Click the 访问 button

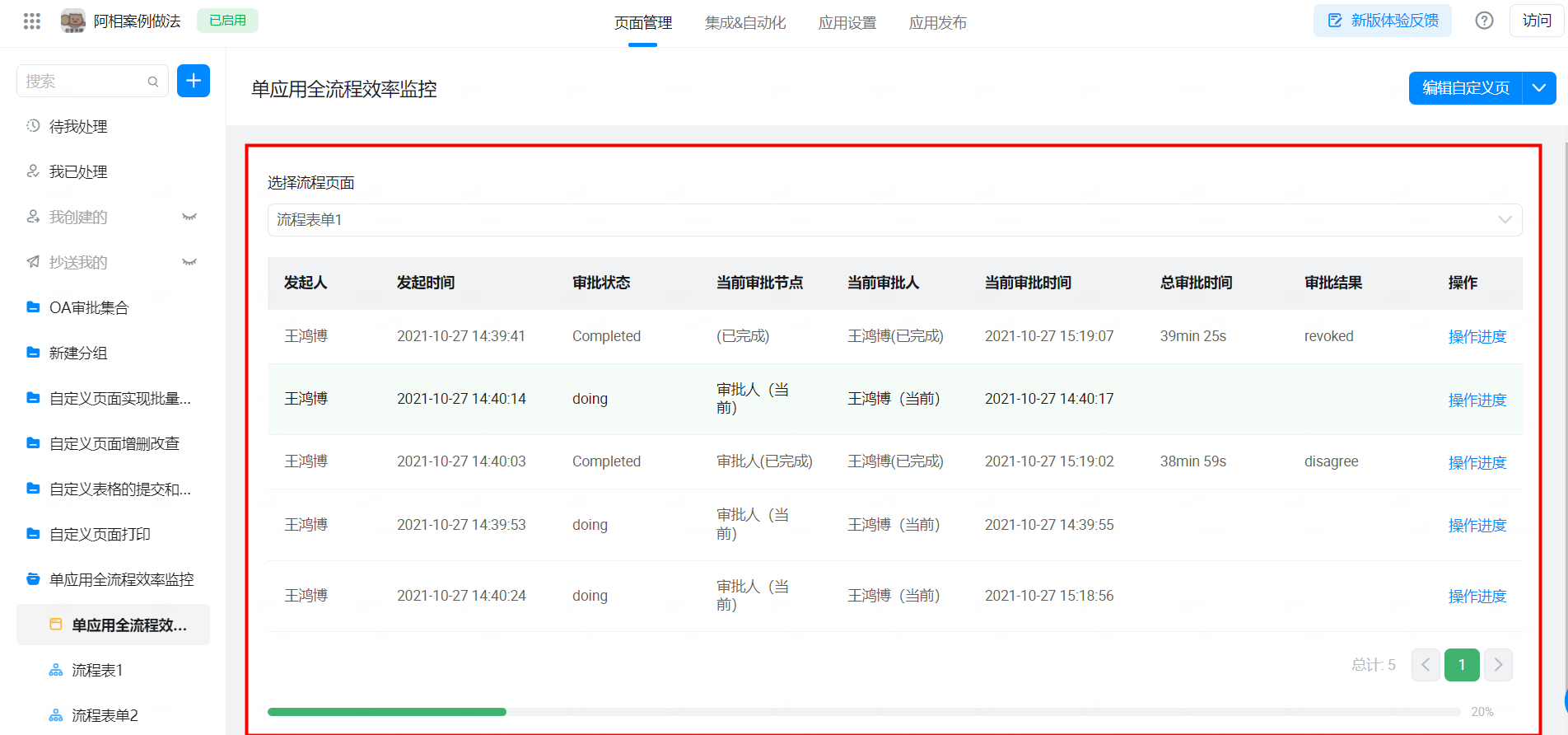click(x=1536, y=21)
